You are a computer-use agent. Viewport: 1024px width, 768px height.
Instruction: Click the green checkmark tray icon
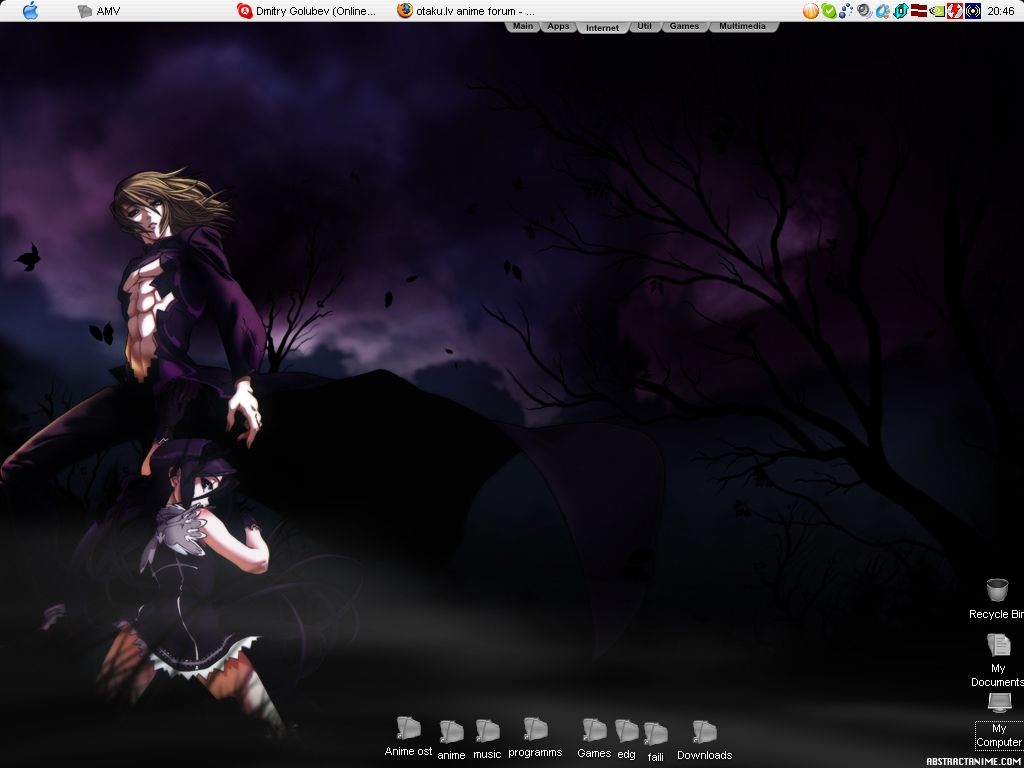click(829, 11)
